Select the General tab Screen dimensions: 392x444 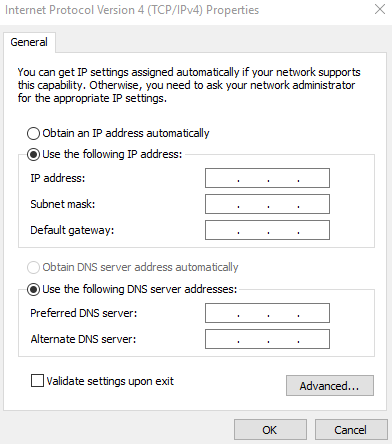[x=29, y=42]
